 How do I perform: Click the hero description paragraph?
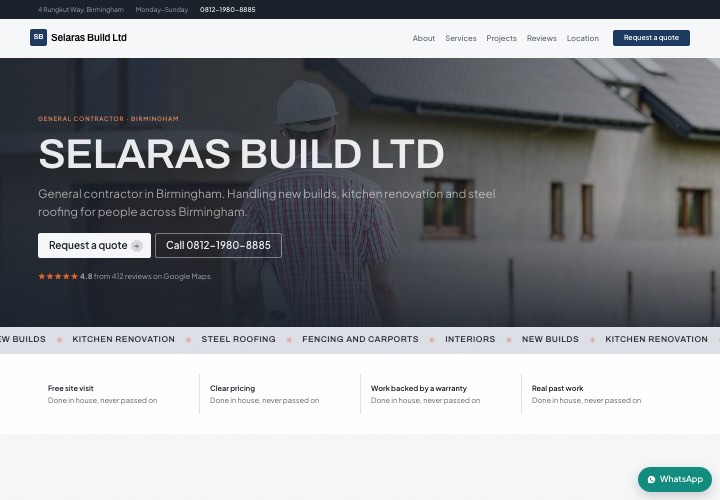[x=267, y=202]
